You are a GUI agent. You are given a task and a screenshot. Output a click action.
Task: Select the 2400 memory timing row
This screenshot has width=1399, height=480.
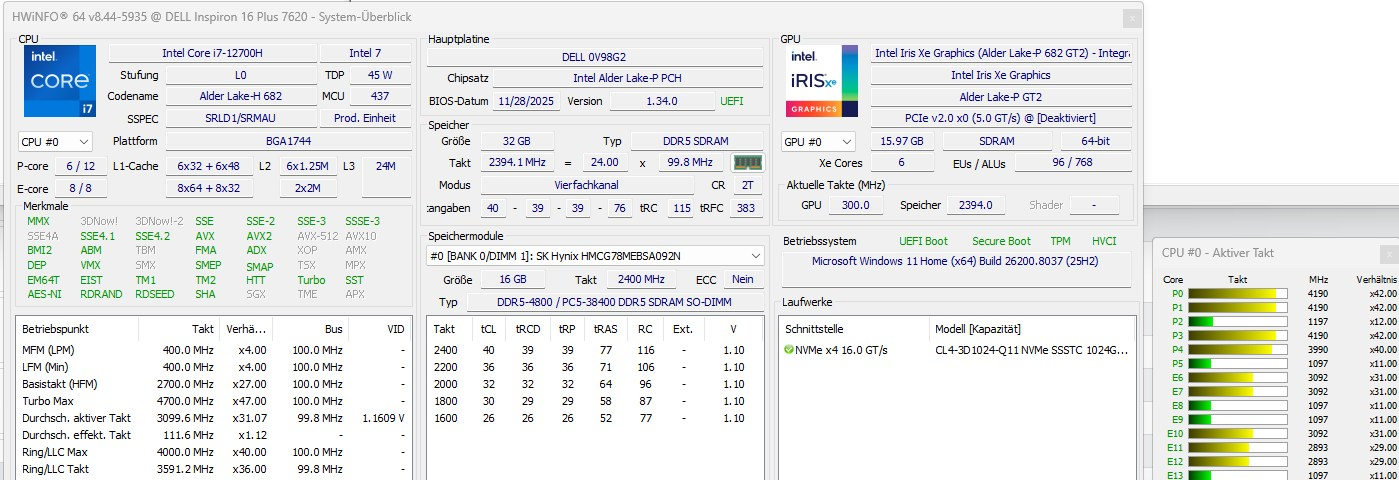[594, 350]
